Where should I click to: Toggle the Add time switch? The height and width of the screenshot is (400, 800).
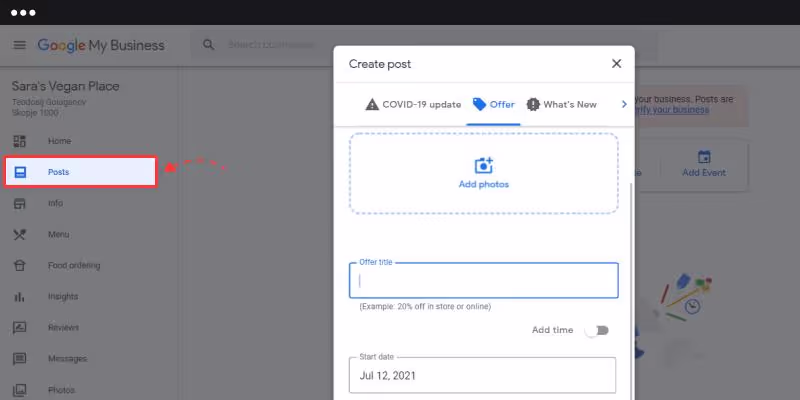coord(597,331)
